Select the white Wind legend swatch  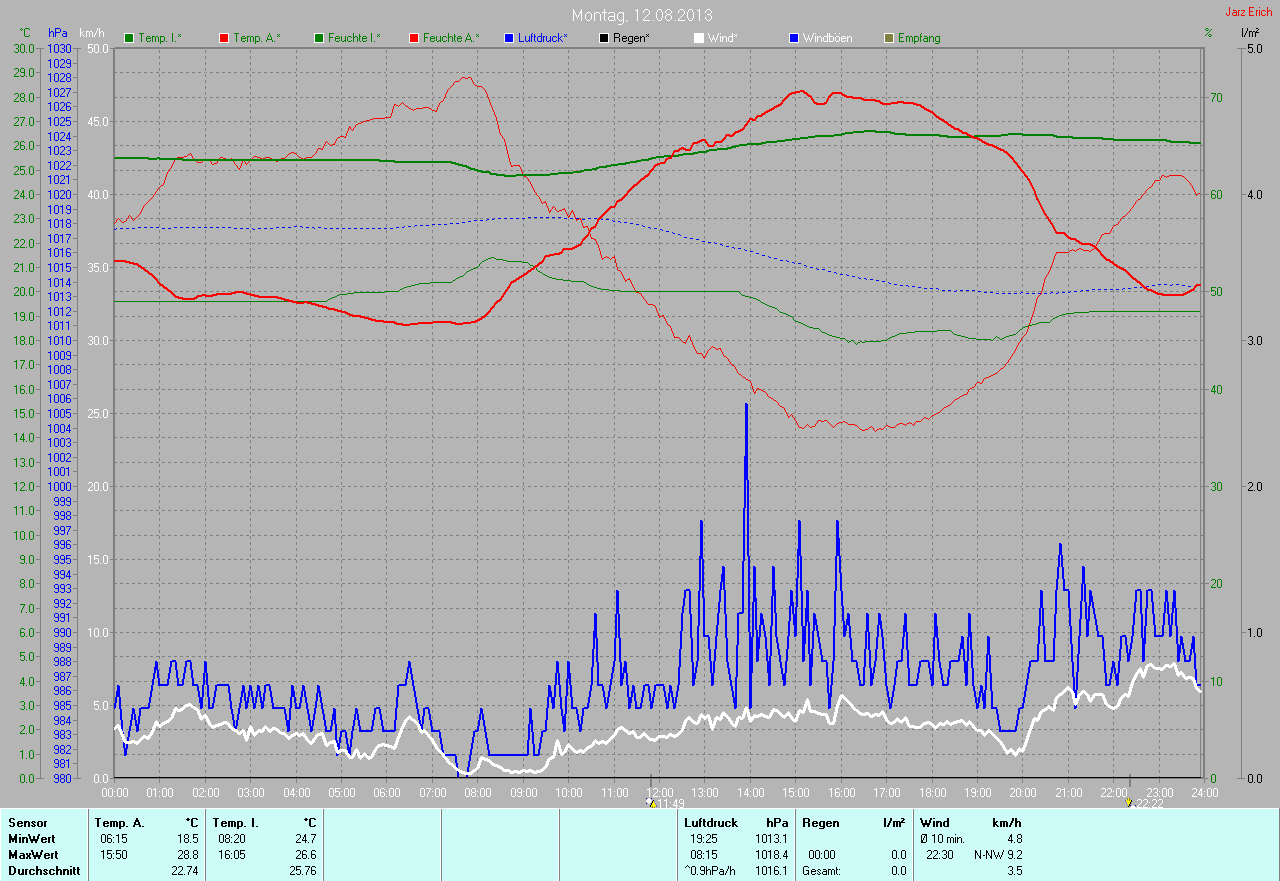click(699, 38)
